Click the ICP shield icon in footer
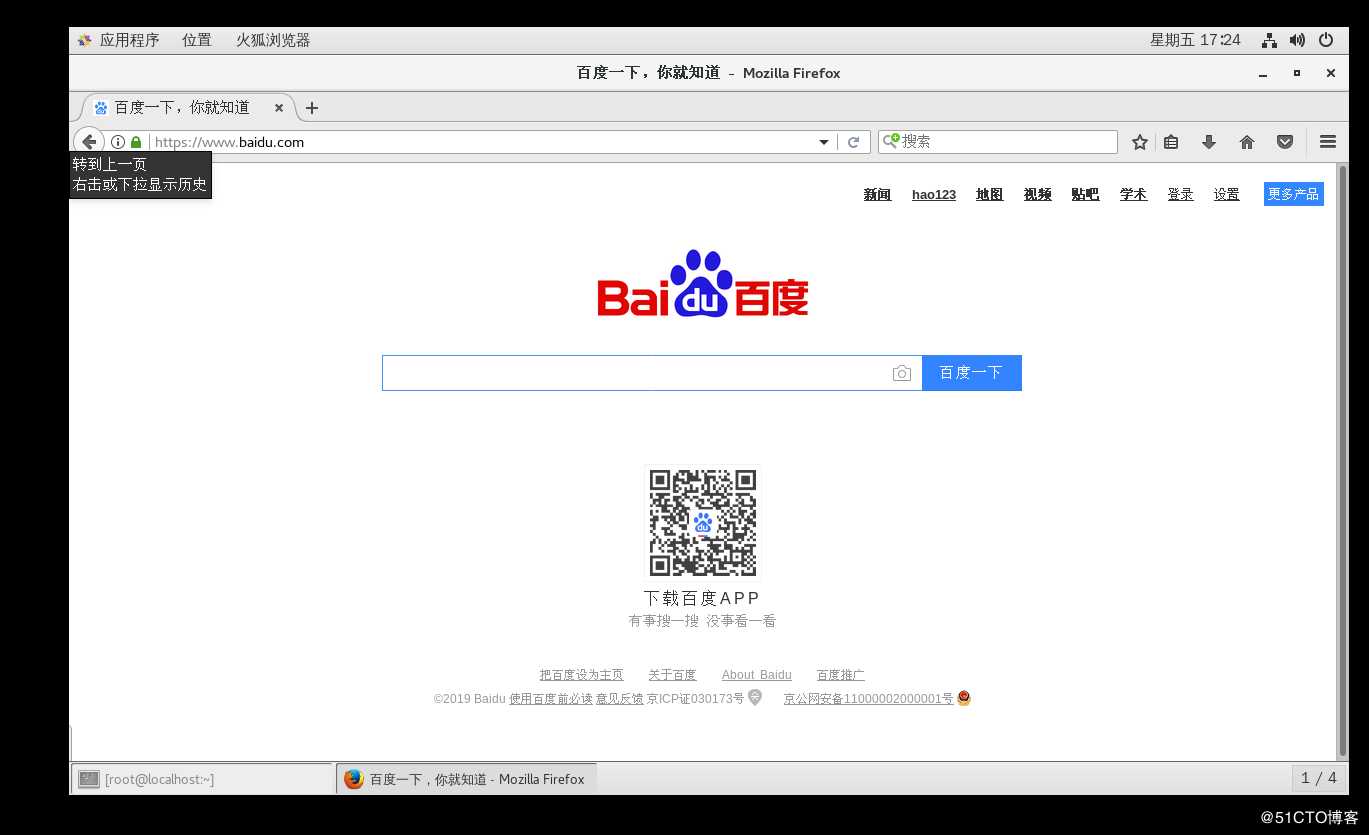 [755, 698]
